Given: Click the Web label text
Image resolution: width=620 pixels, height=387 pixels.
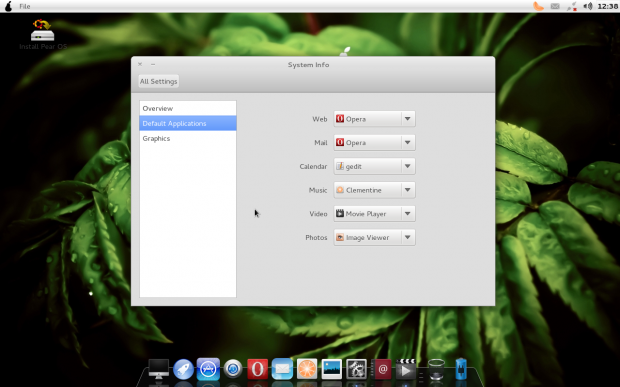Looking at the screenshot, I should (x=319, y=119).
